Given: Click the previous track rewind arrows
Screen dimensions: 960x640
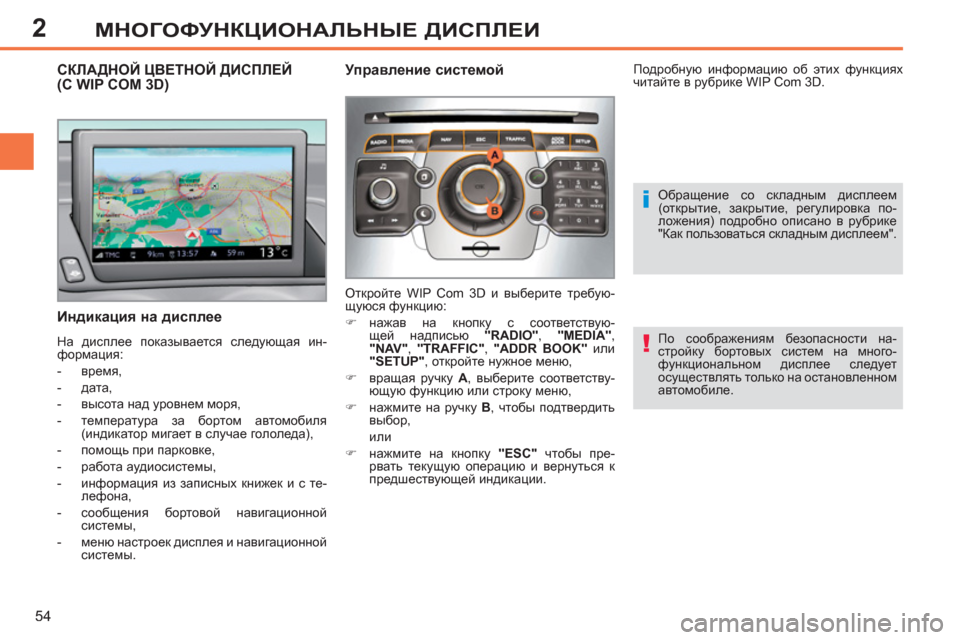Looking at the screenshot, I should [x=371, y=221].
